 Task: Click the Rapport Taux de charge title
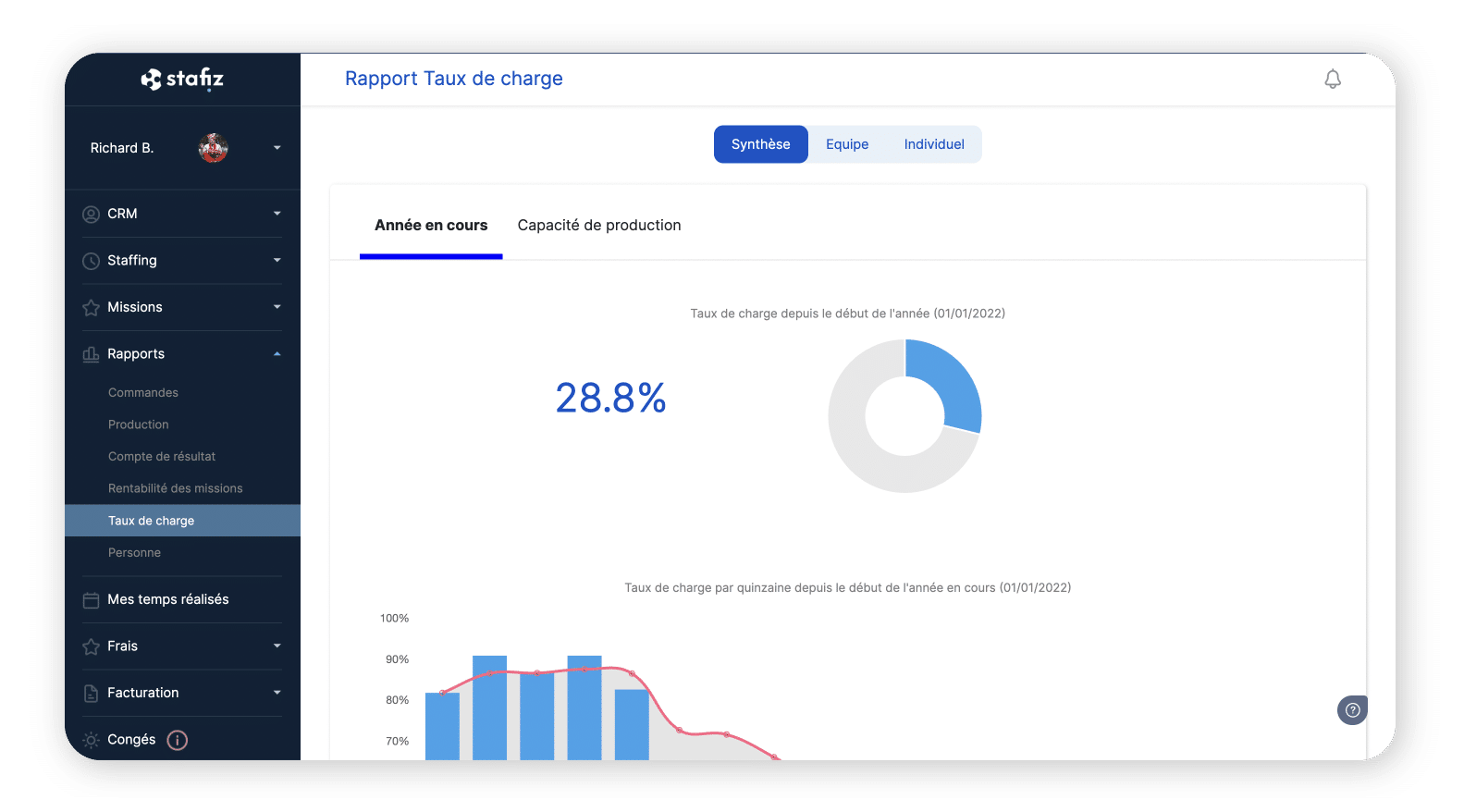pyautogui.click(x=454, y=79)
